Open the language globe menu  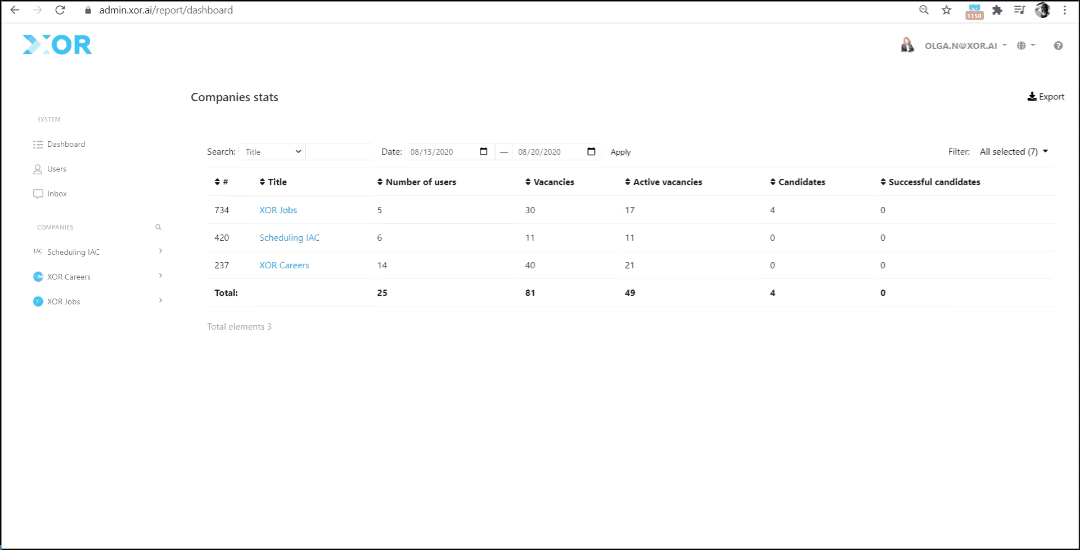point(1026,45)
